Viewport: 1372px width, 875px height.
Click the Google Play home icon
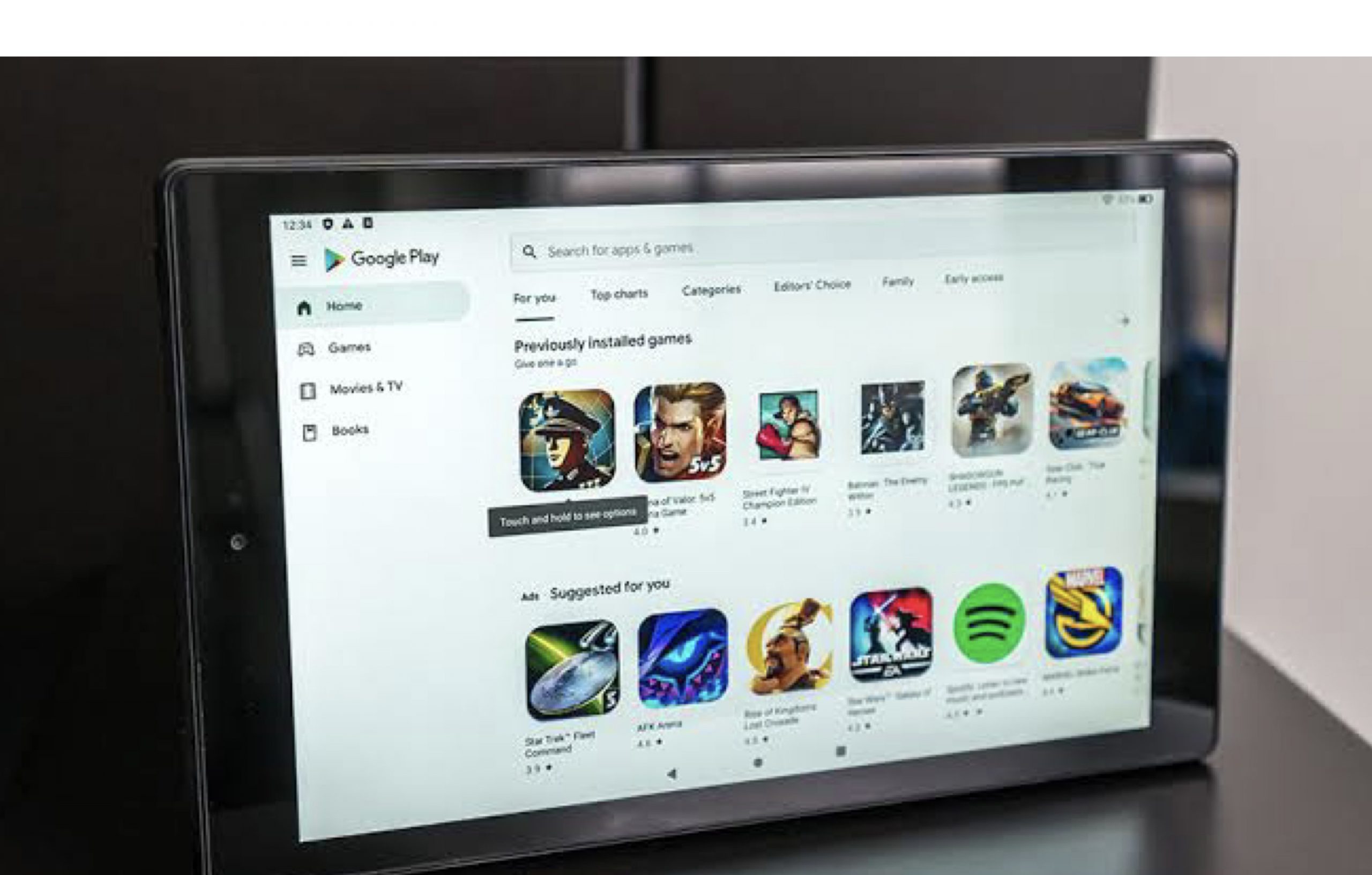click(x=309, y=305)
